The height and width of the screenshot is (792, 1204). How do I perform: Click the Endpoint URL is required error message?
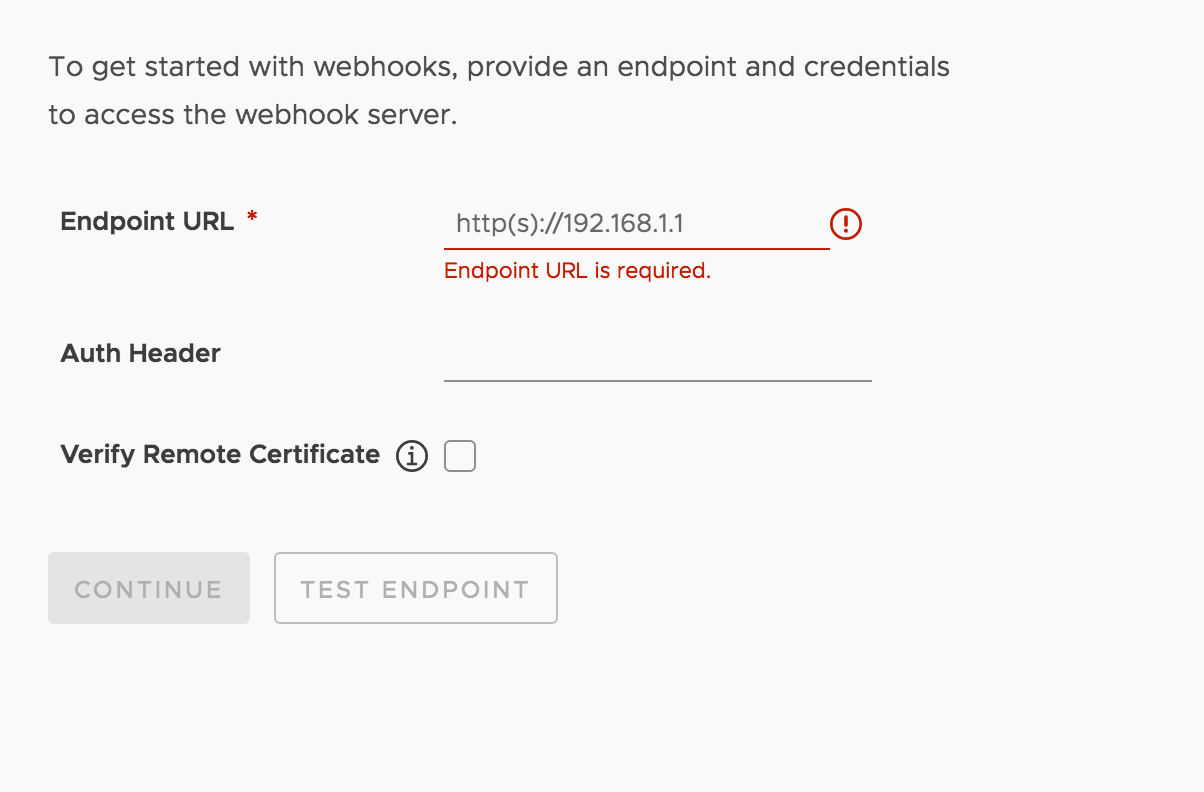[x=577, y=270]
